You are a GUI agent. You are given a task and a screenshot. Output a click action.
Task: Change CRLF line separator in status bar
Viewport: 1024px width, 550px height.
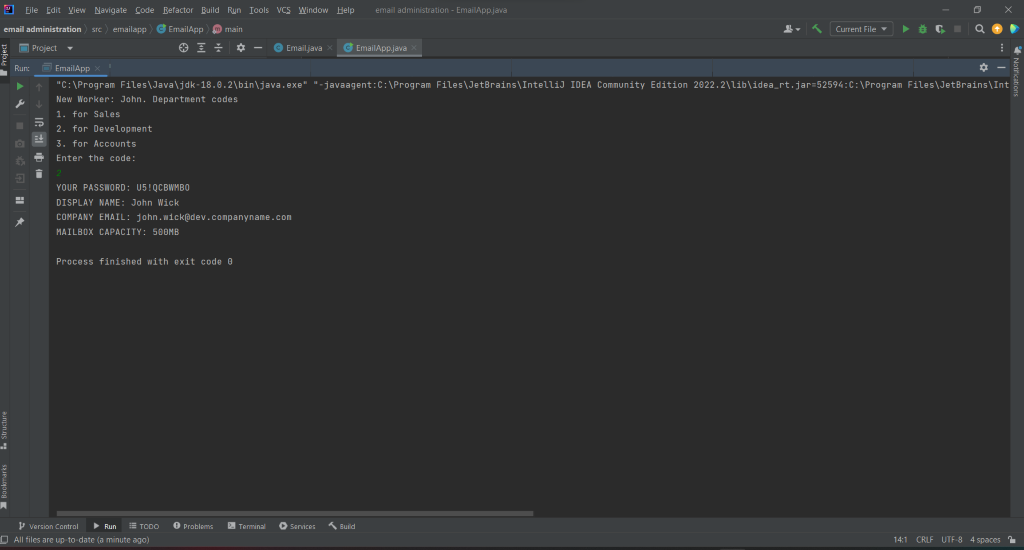click(924, 540)
